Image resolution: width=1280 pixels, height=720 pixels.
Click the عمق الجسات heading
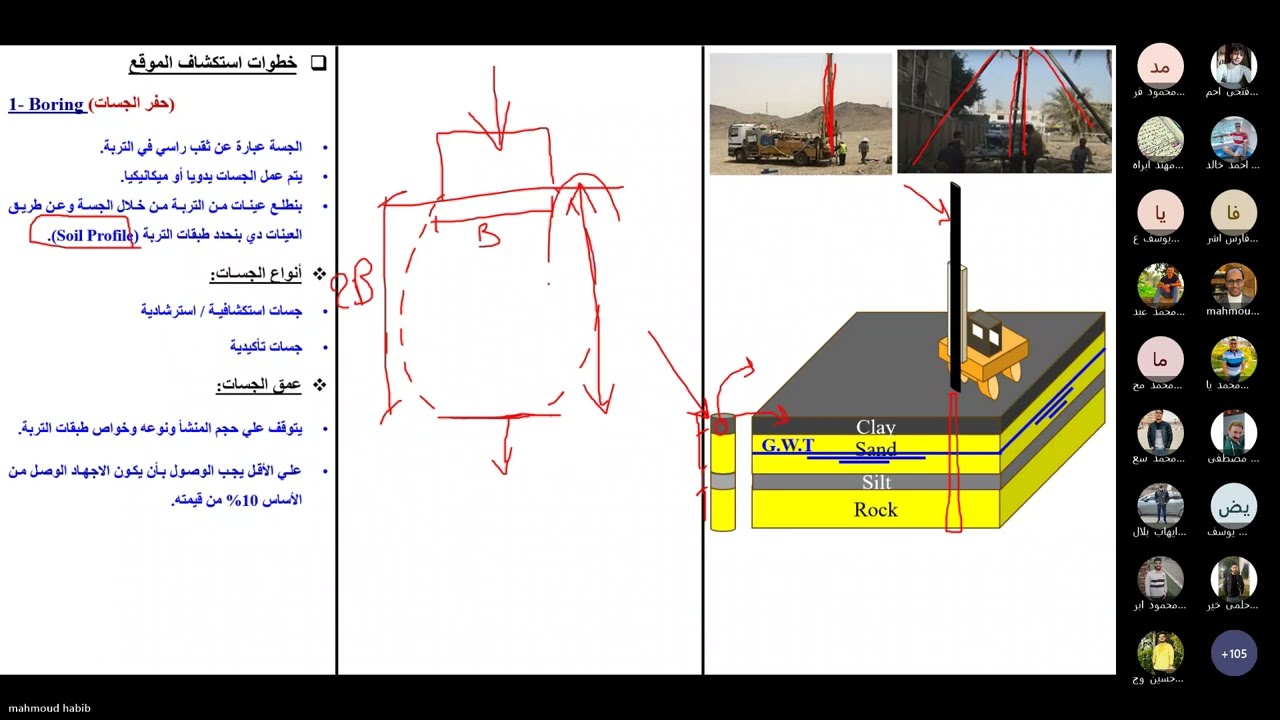259,384
